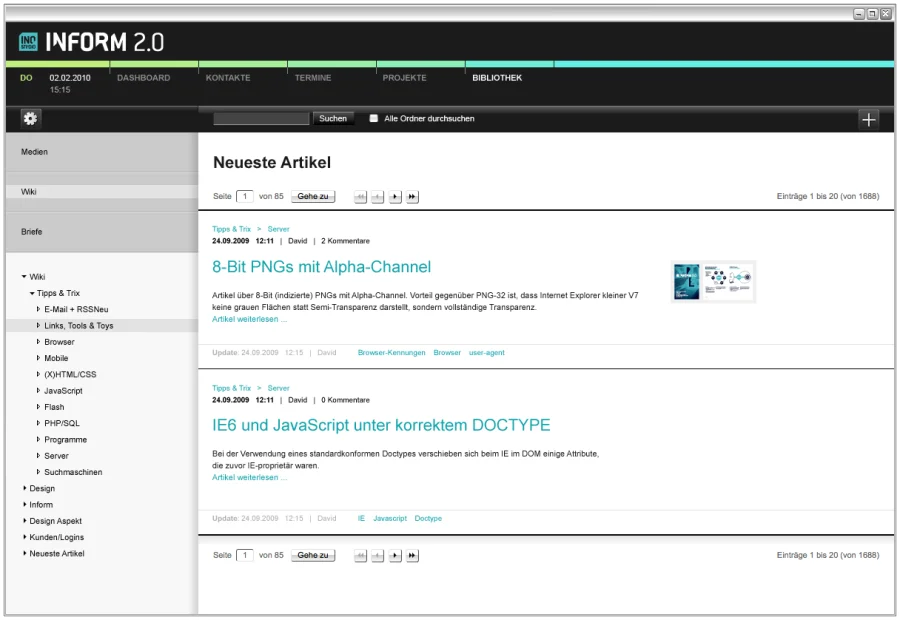Viewport: 900px width, 620px height.
Task: Go to previous page in bottom pagination
Action: pos(378,556)
